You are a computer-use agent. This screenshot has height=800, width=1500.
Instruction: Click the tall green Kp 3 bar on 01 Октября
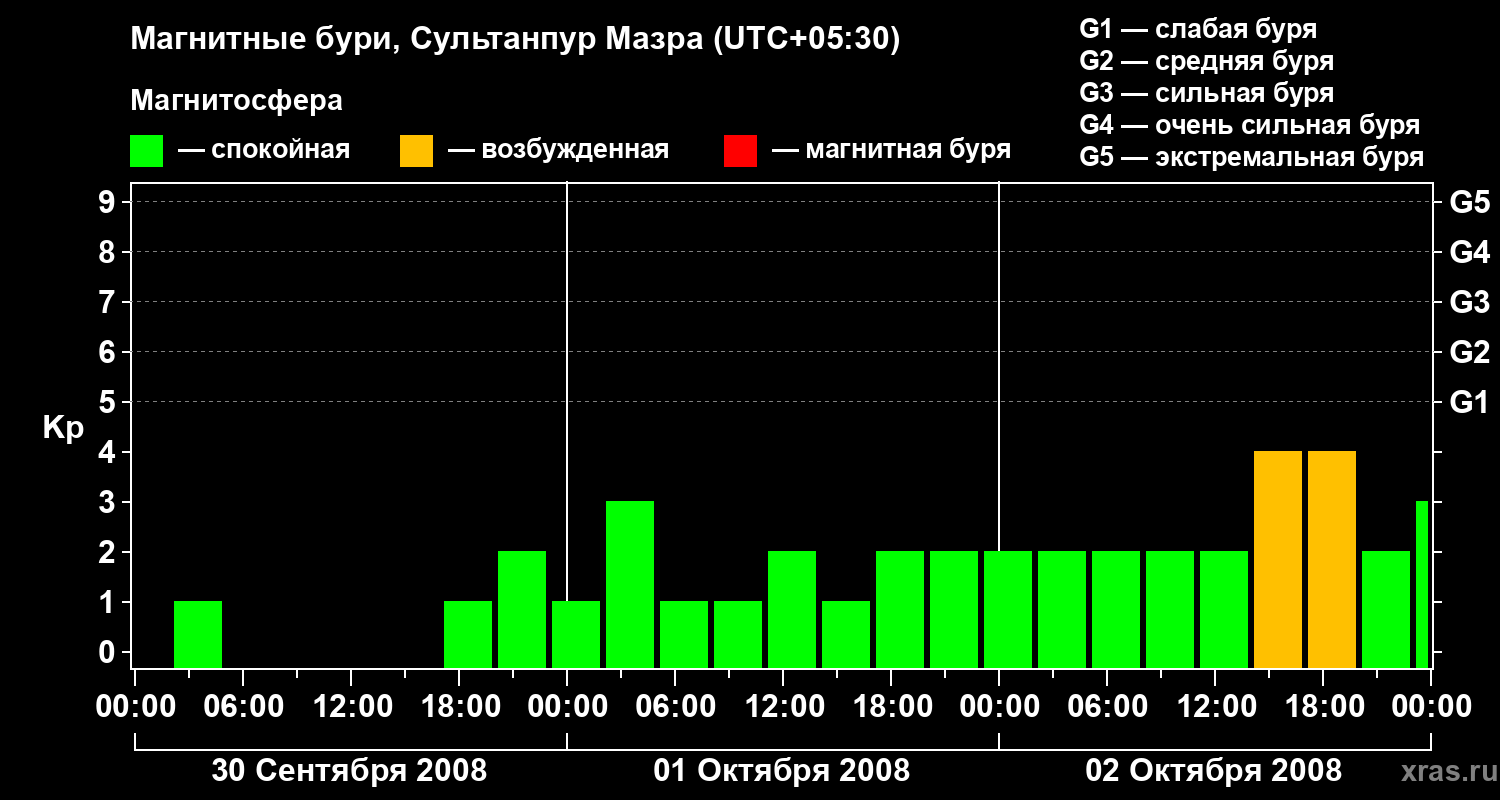(630, 585)
